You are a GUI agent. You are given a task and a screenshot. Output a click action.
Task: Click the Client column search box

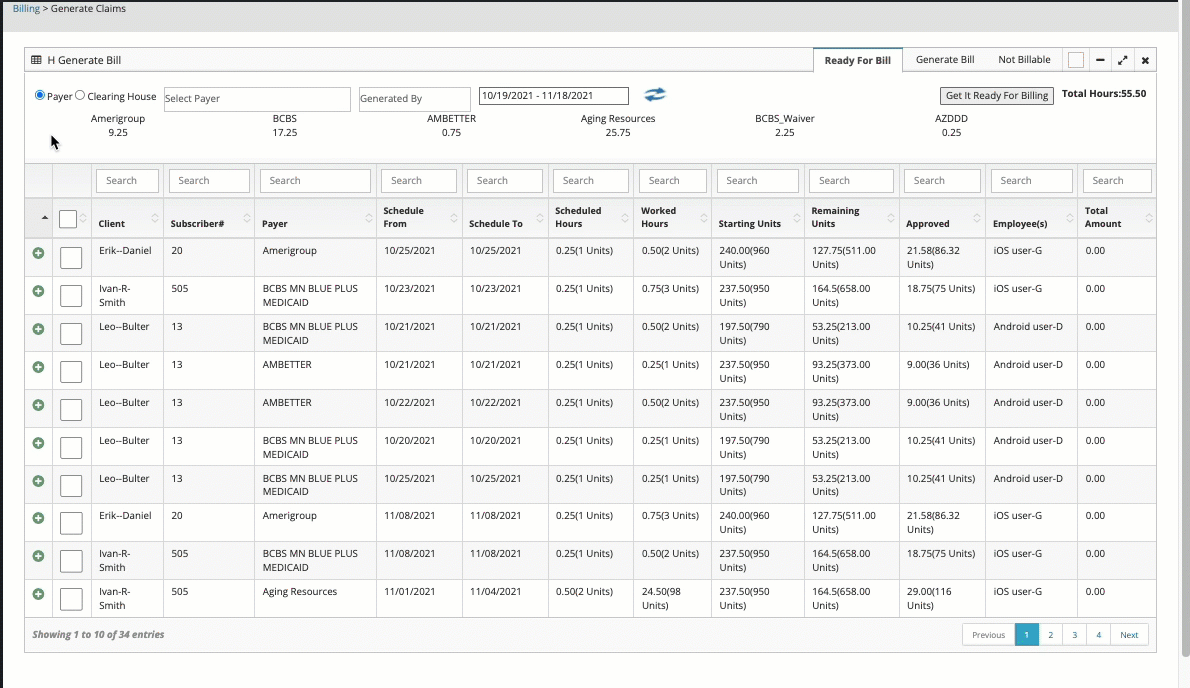128,181
